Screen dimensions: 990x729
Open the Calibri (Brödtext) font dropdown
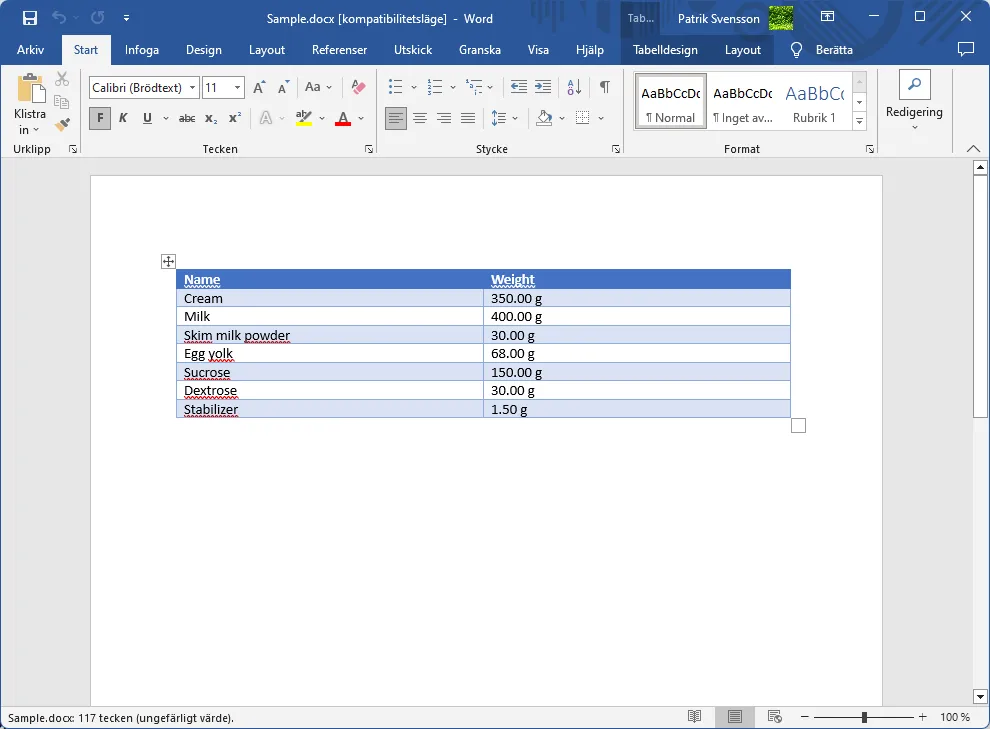193,88
